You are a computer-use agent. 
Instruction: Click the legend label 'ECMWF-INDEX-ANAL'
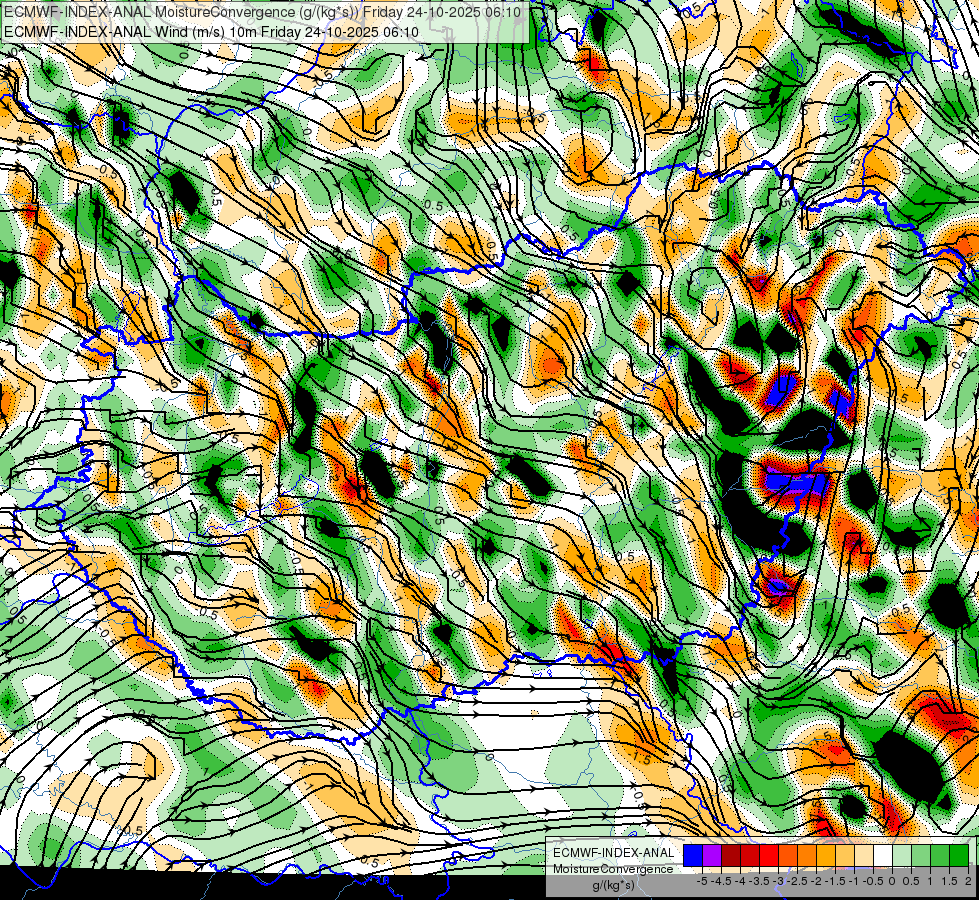pyautogui.click(x=614, y=853)
